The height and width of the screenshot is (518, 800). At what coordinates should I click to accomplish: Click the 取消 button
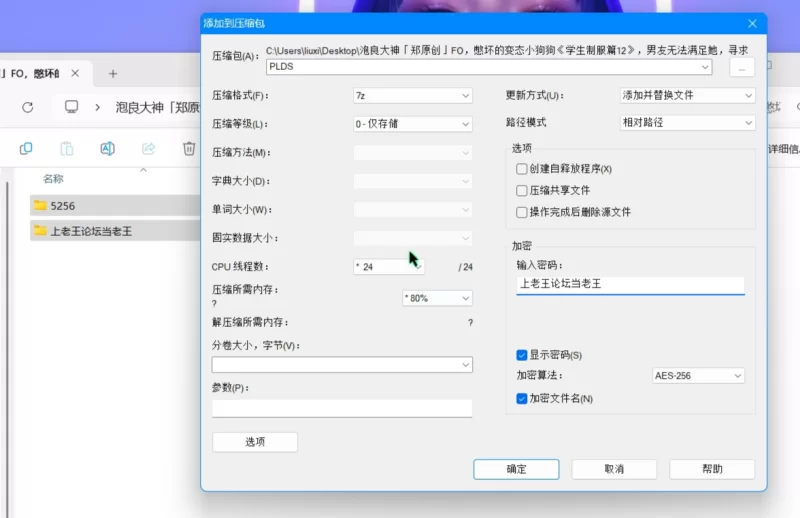tap(614, 469)
